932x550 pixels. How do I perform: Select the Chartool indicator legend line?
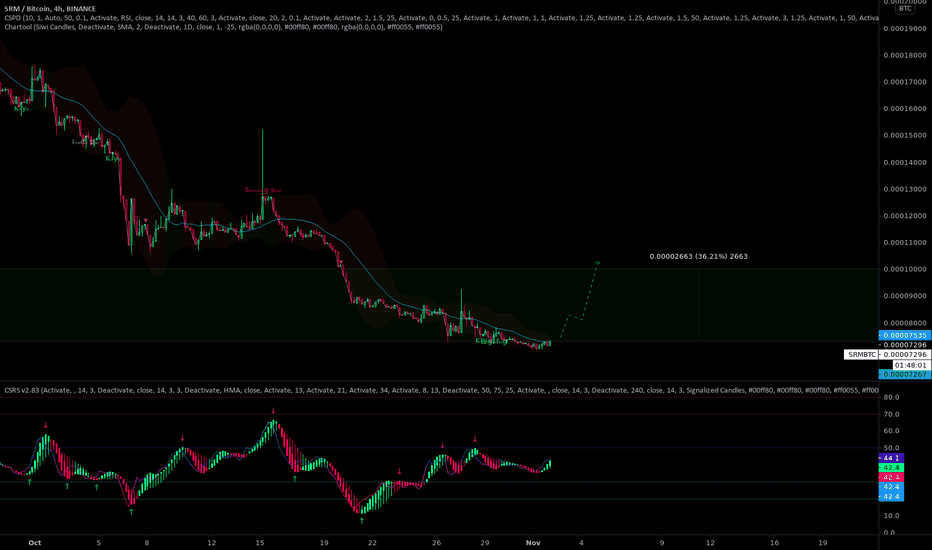pyautogui.click(x=223, y=27)
